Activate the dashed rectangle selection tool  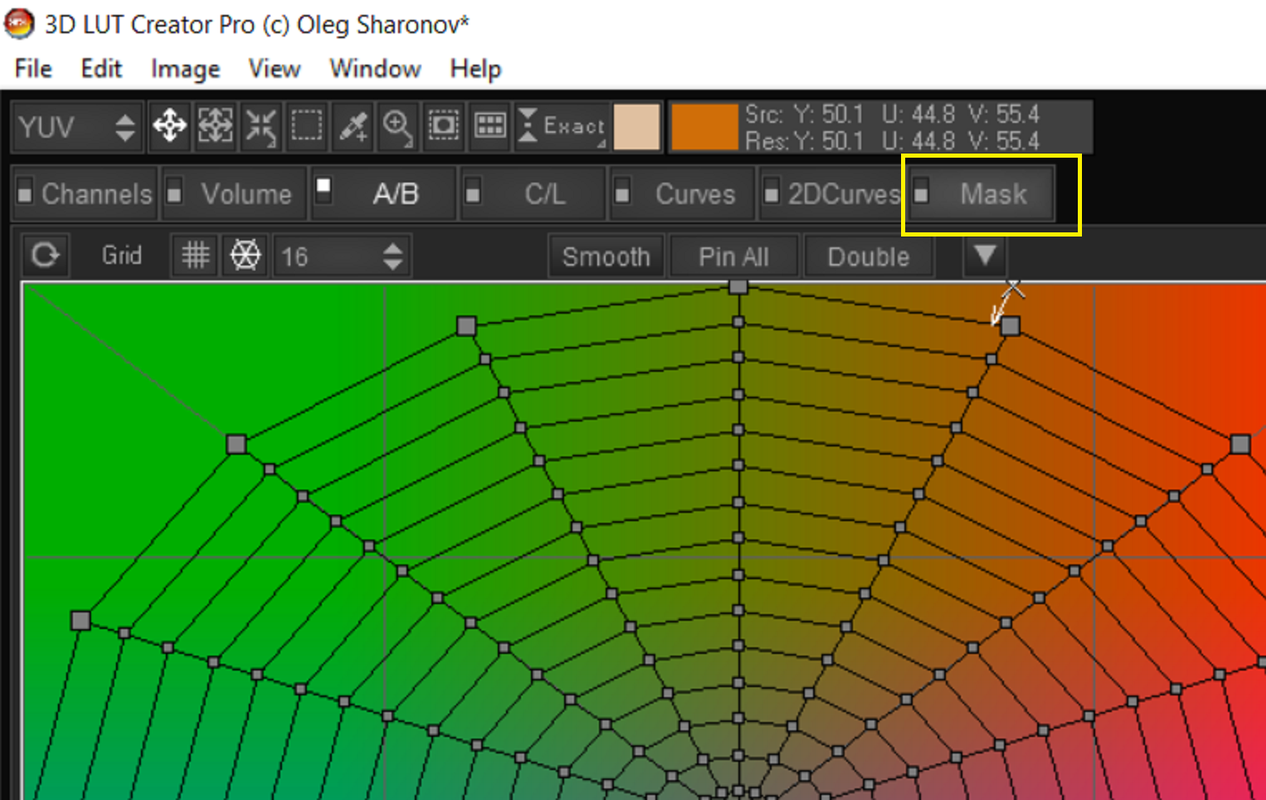[x=307, y=126]
